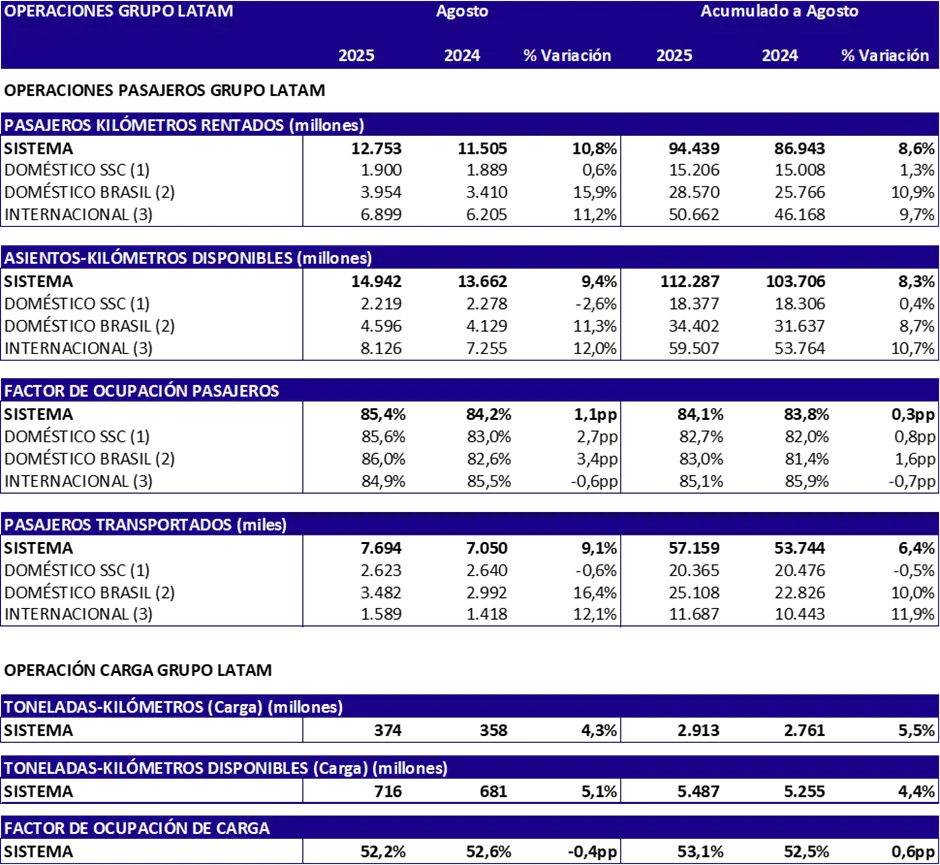
Task: Select the FACTOR DE OCUPACIÓN DE CARGA row
Action: coord(137,828)
